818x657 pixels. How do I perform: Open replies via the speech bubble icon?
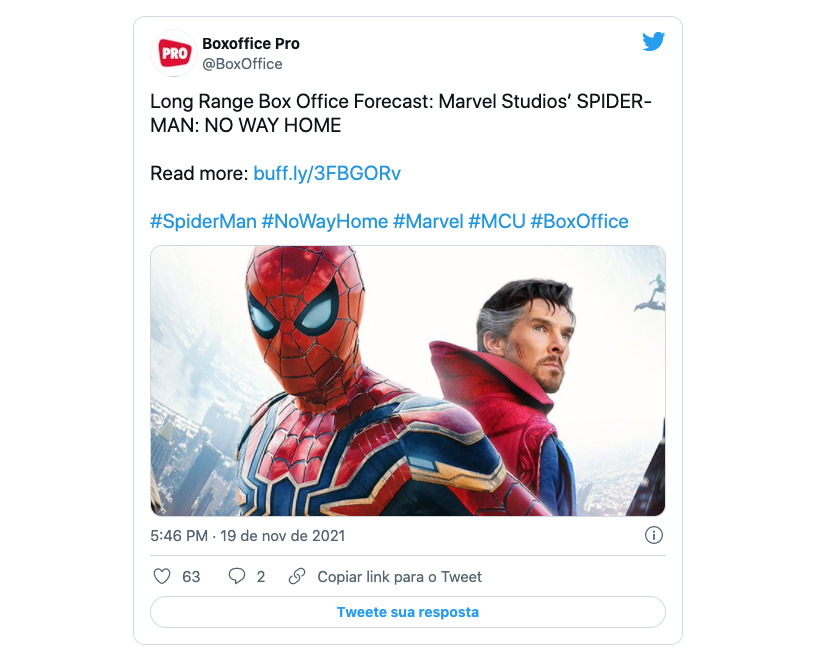click(237, 577)
